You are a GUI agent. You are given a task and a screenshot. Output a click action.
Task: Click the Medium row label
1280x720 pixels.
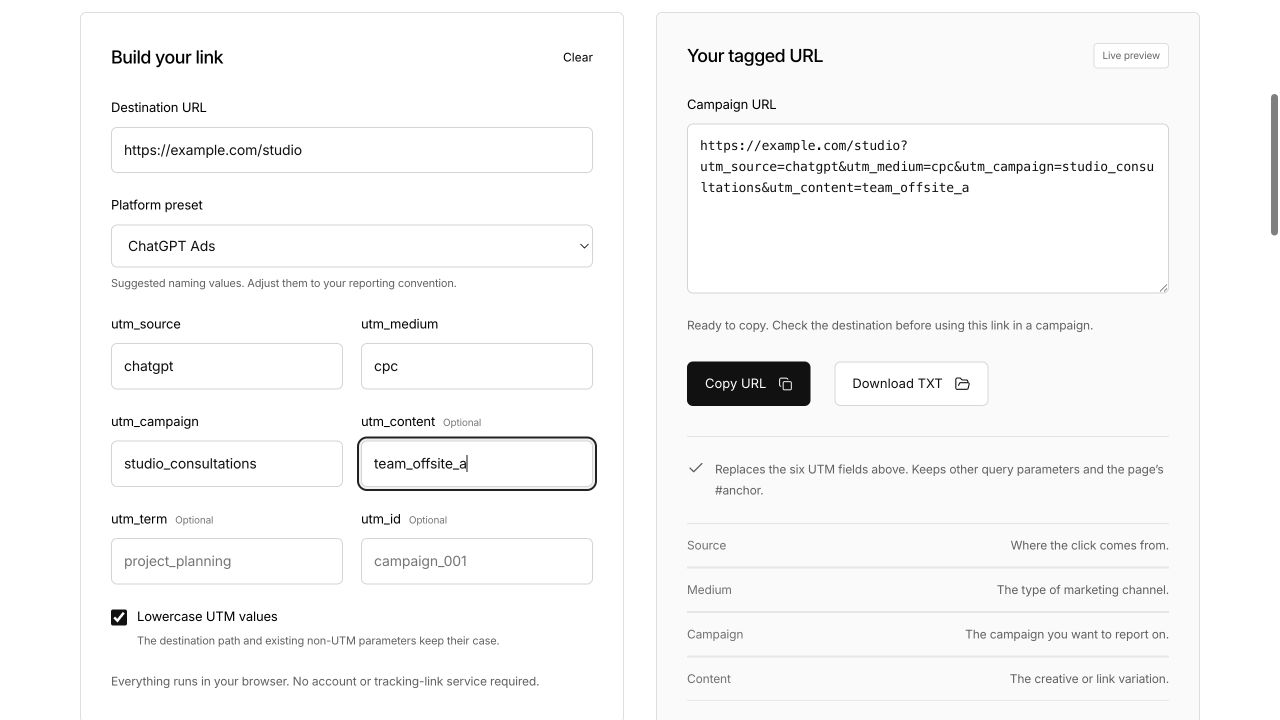pos(709,590)
